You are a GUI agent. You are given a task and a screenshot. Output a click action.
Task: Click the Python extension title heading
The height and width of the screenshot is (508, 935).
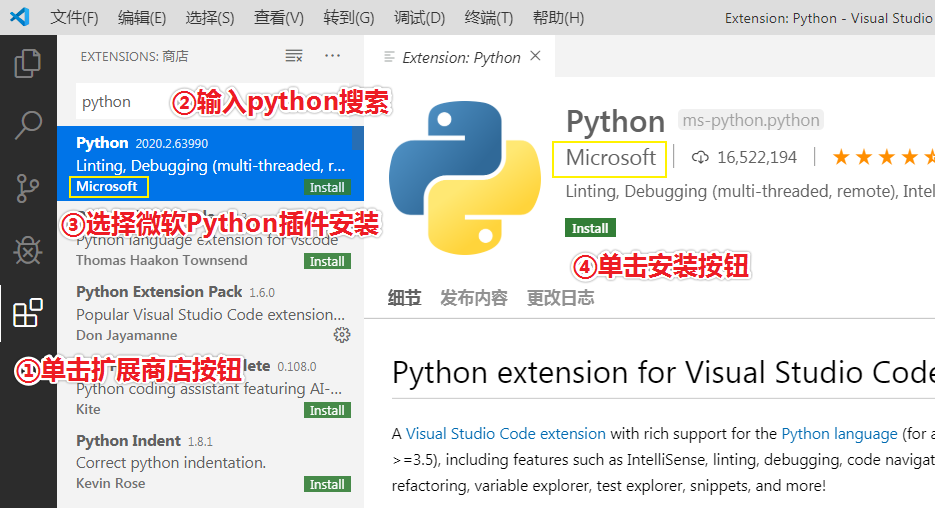pyautogui.click(x=615, y=122)
